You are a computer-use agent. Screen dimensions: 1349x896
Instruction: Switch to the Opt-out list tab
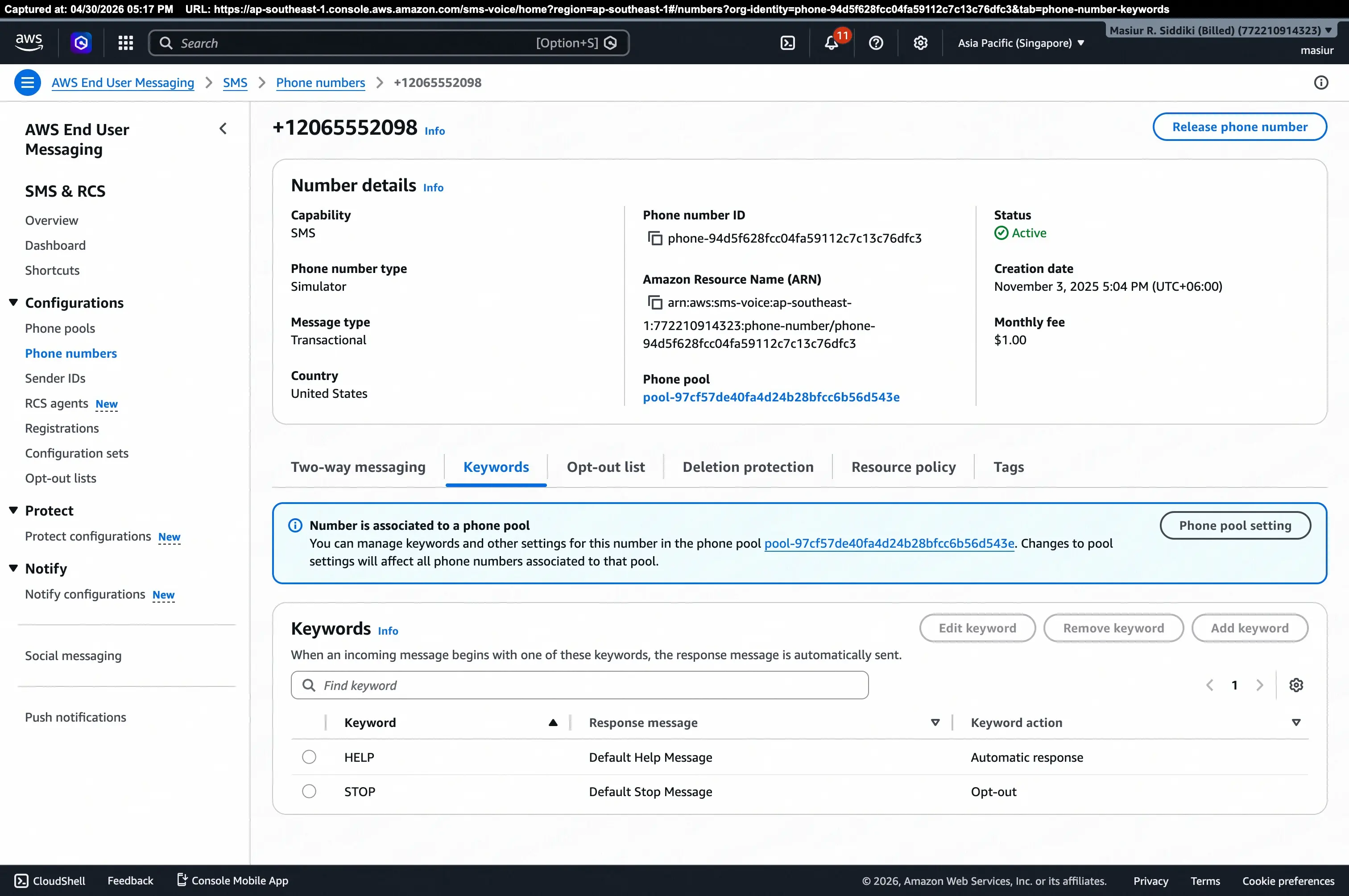point(606,467)
